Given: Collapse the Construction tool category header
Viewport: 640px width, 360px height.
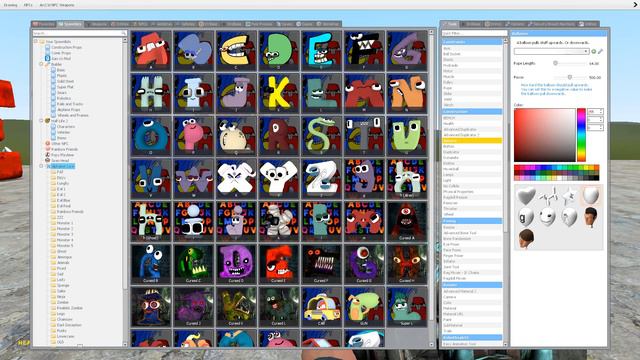Looking at the screenshot, I should 472,111.
